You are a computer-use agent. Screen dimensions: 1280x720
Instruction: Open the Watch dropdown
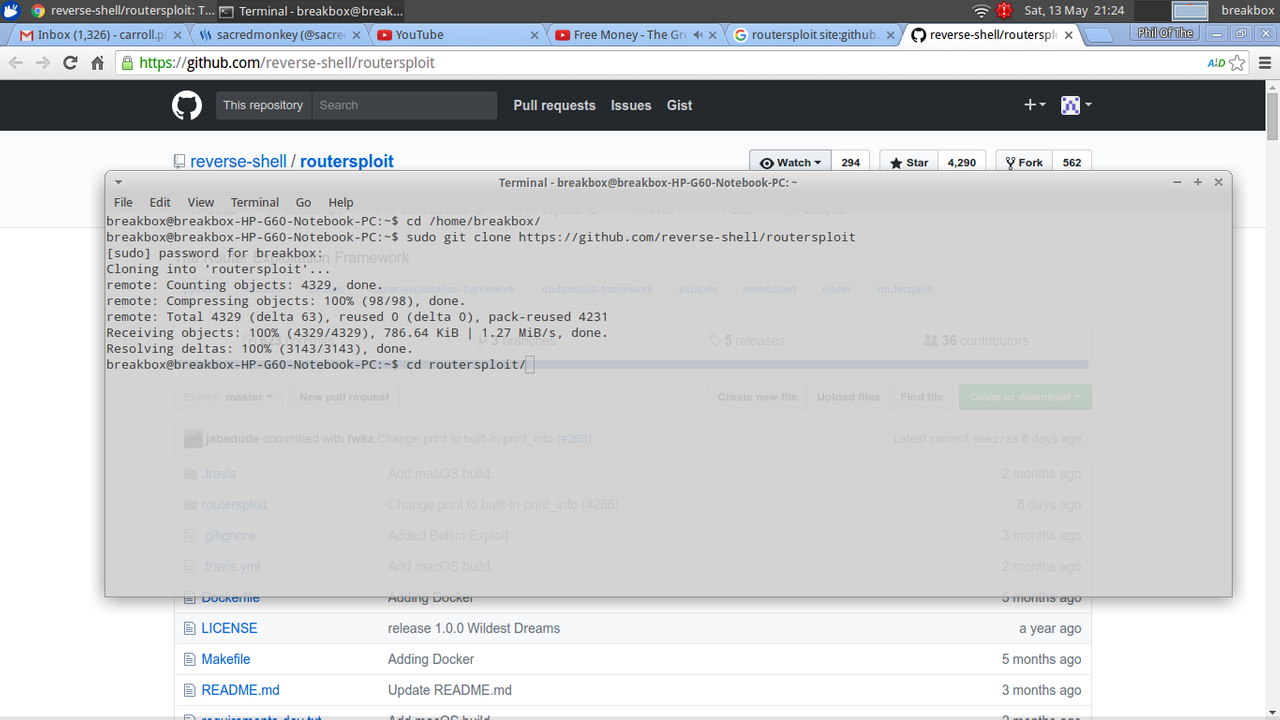click(x=790, y=161)
